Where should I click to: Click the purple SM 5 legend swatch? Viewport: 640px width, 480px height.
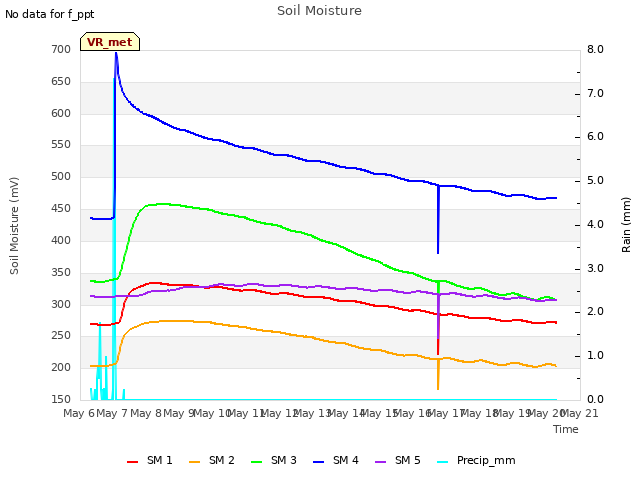coord(381,462)
